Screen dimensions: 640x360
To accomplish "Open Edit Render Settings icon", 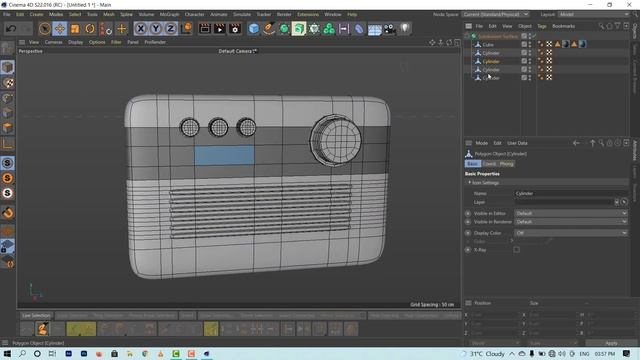I will pos(235,29).
